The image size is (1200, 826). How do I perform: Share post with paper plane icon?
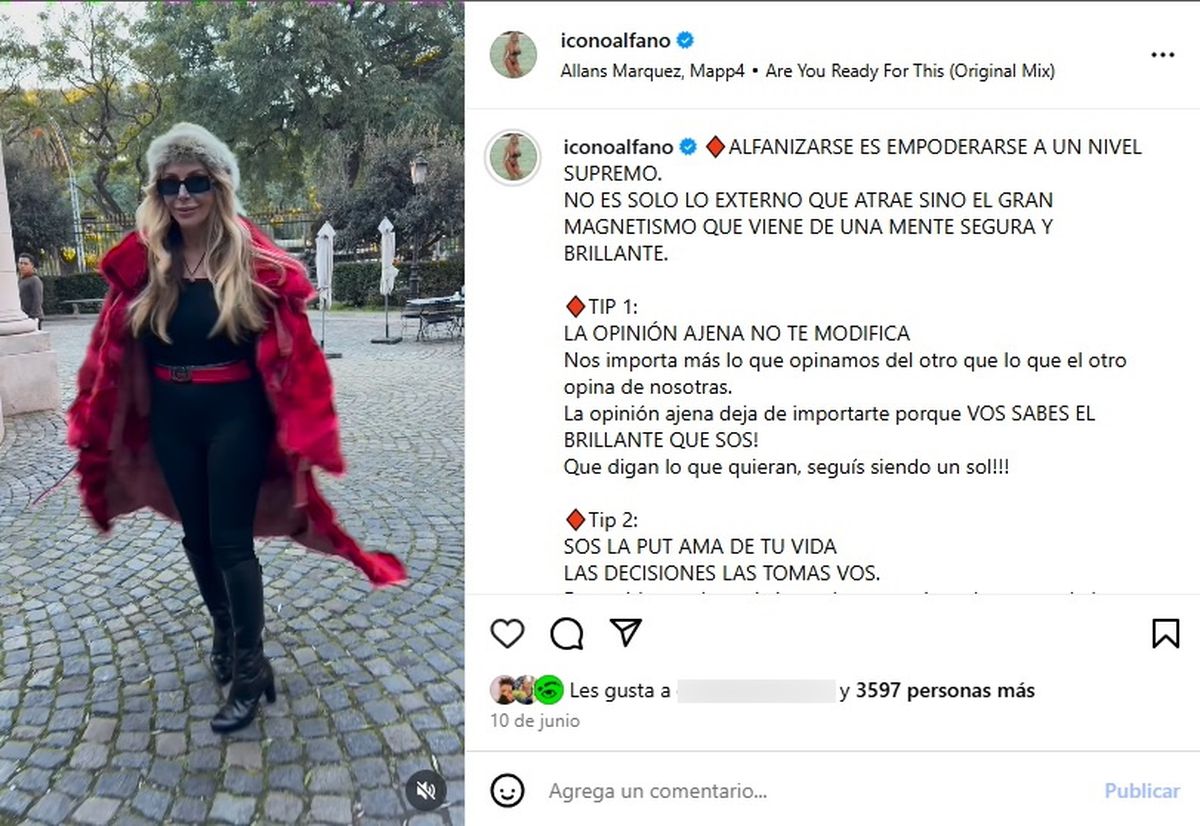(626, 633)
